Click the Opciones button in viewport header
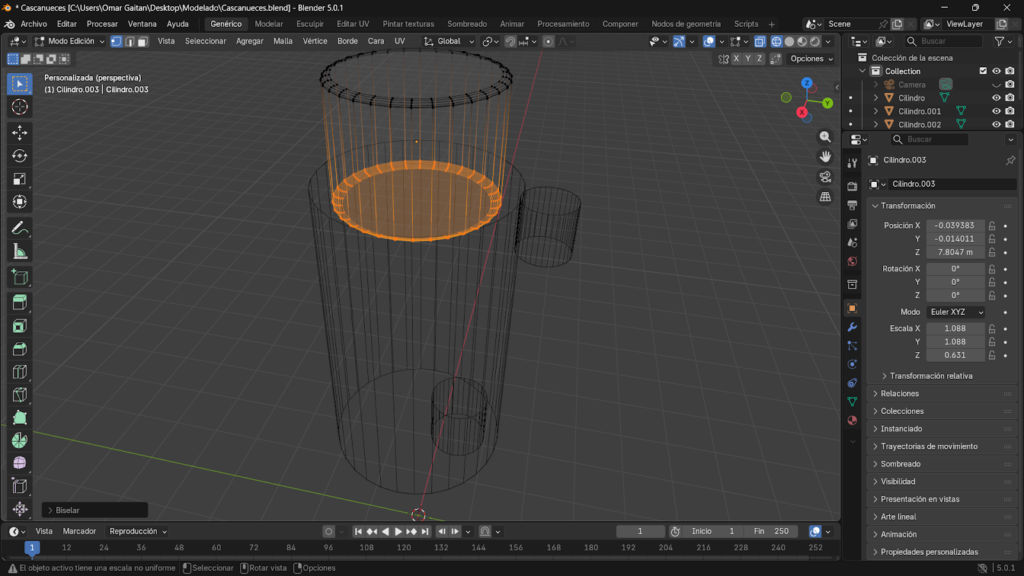 tap(810, 59)
